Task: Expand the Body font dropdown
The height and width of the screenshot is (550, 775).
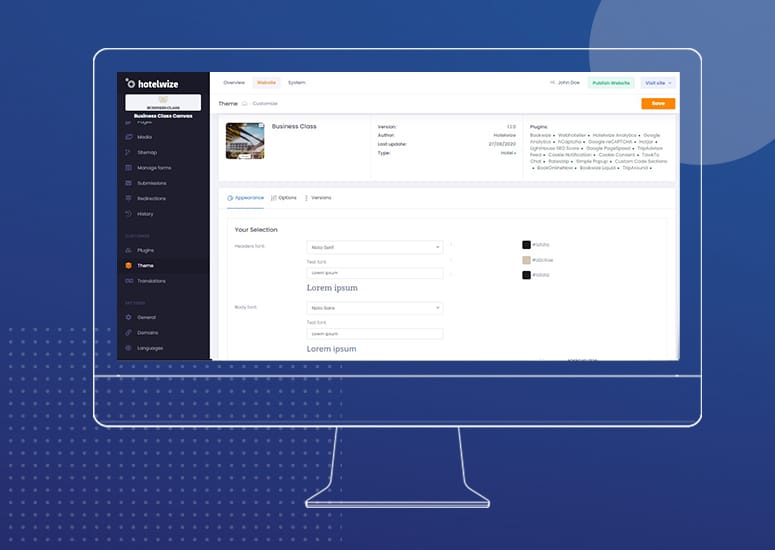Action: (374, 308)
